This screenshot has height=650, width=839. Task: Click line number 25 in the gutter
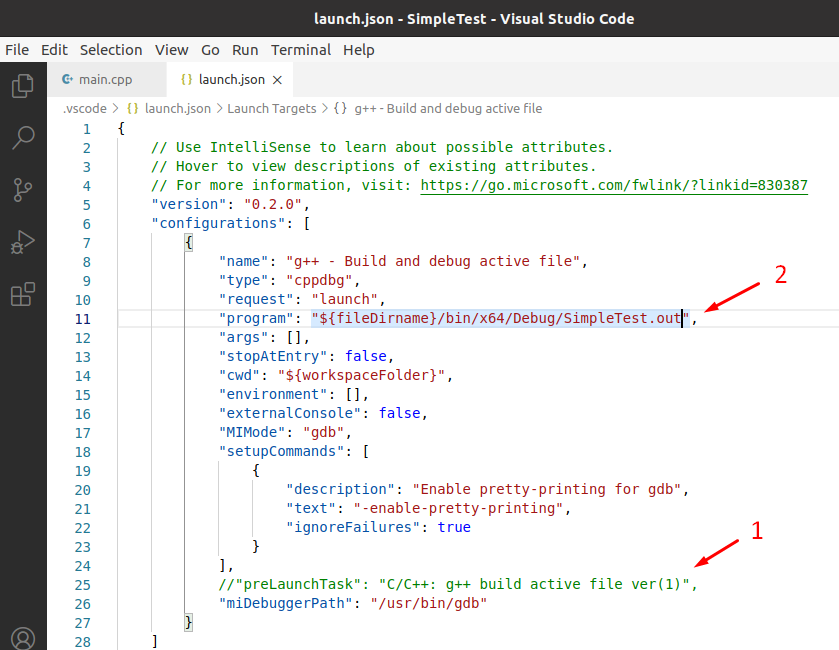pyautogui.click(x=82, y=585)
